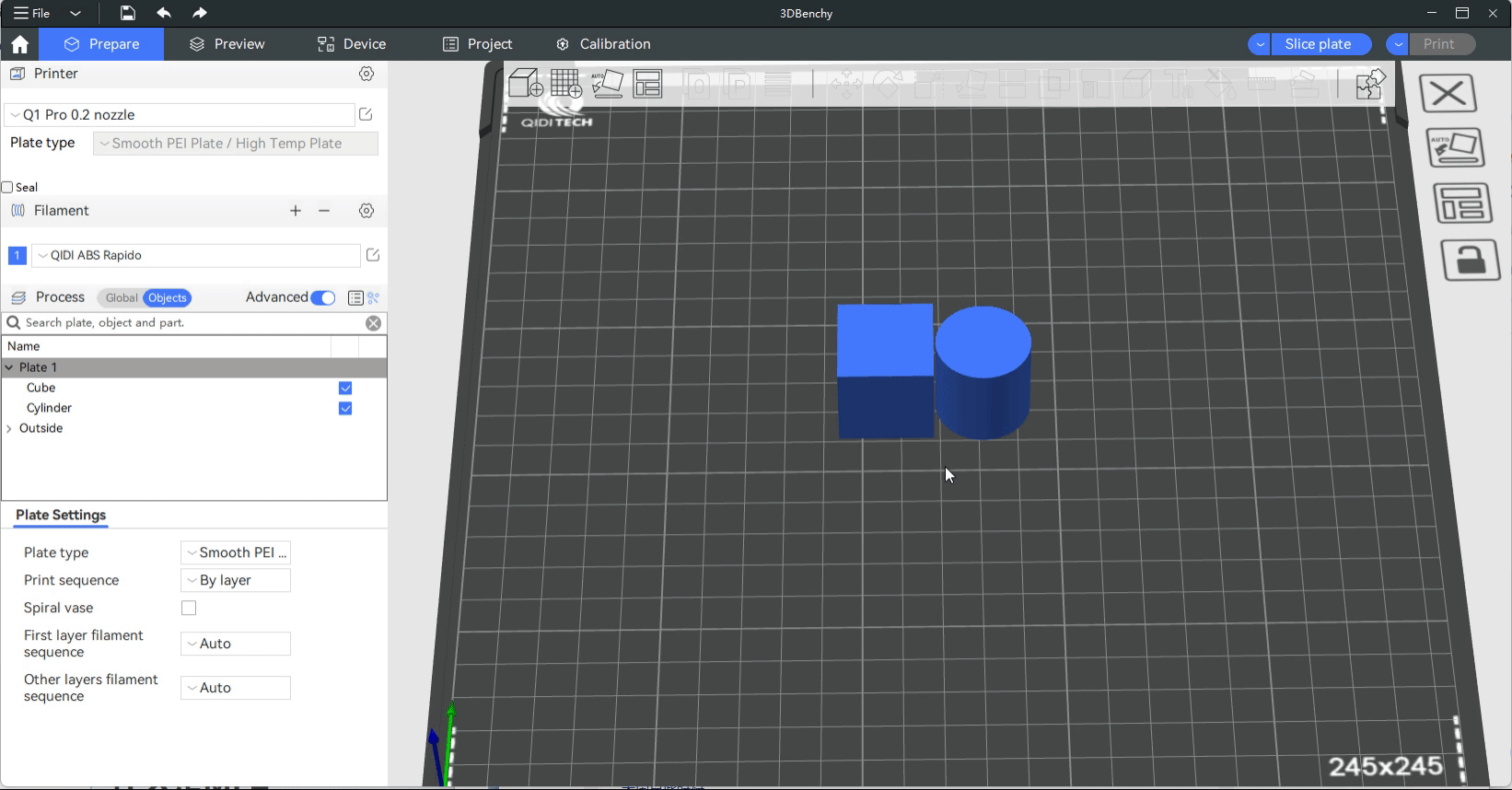The height and width of the screenshot is (790, 1512).
Task: Add a filament with plus icon
Action: [x=296, y=211]
